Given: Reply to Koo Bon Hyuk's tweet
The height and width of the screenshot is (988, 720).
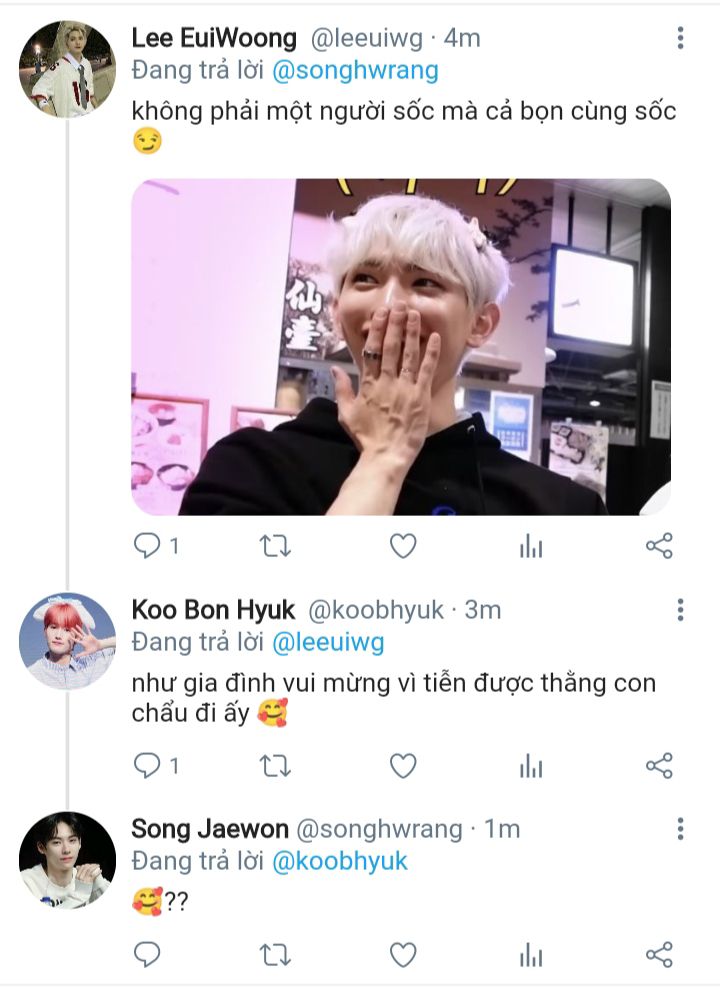Looking at the screenshot, I should pyautogui.click(x=147, y=766).
